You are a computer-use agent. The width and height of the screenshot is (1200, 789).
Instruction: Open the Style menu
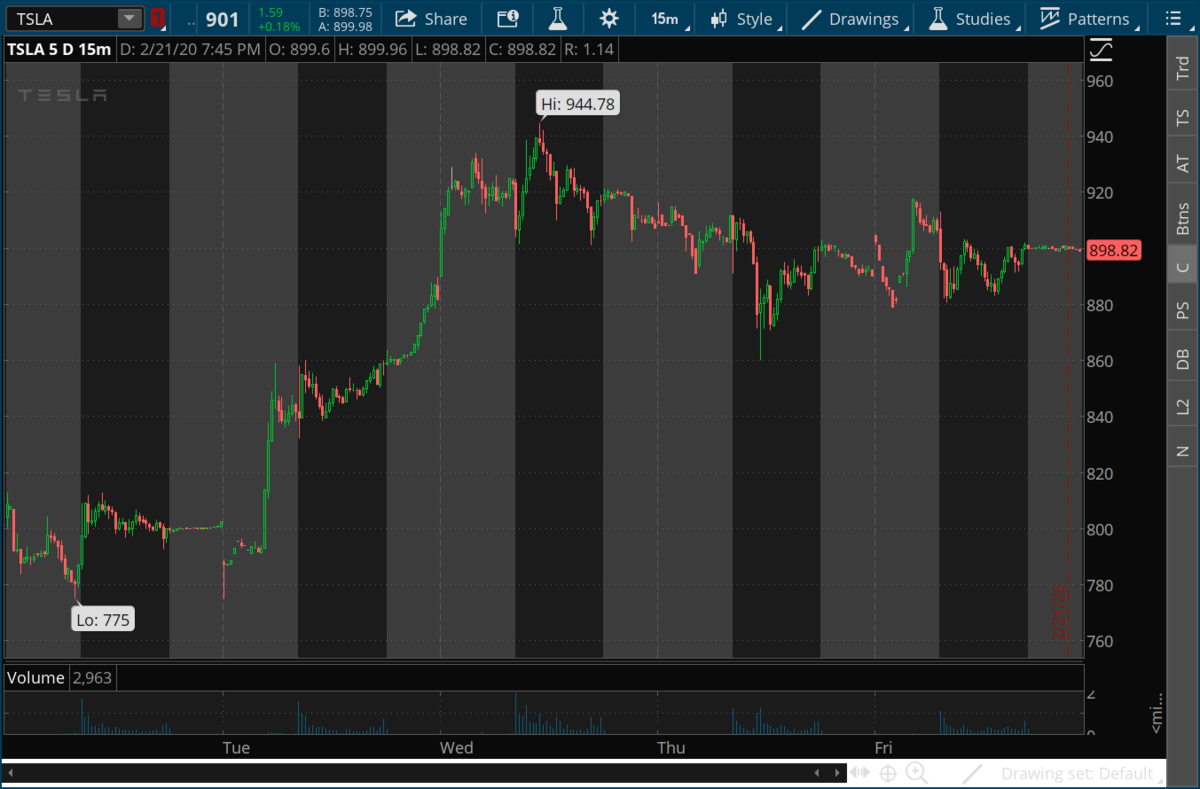pos(742,18)
